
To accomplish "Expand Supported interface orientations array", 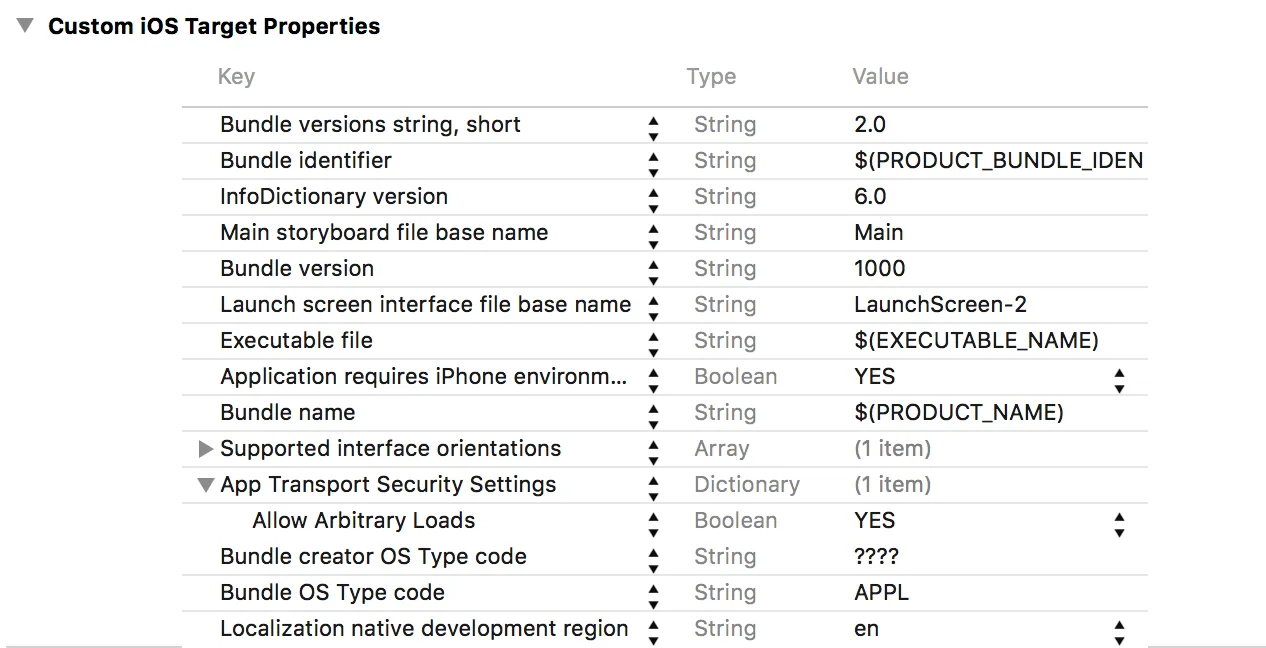I will point(206,449).
